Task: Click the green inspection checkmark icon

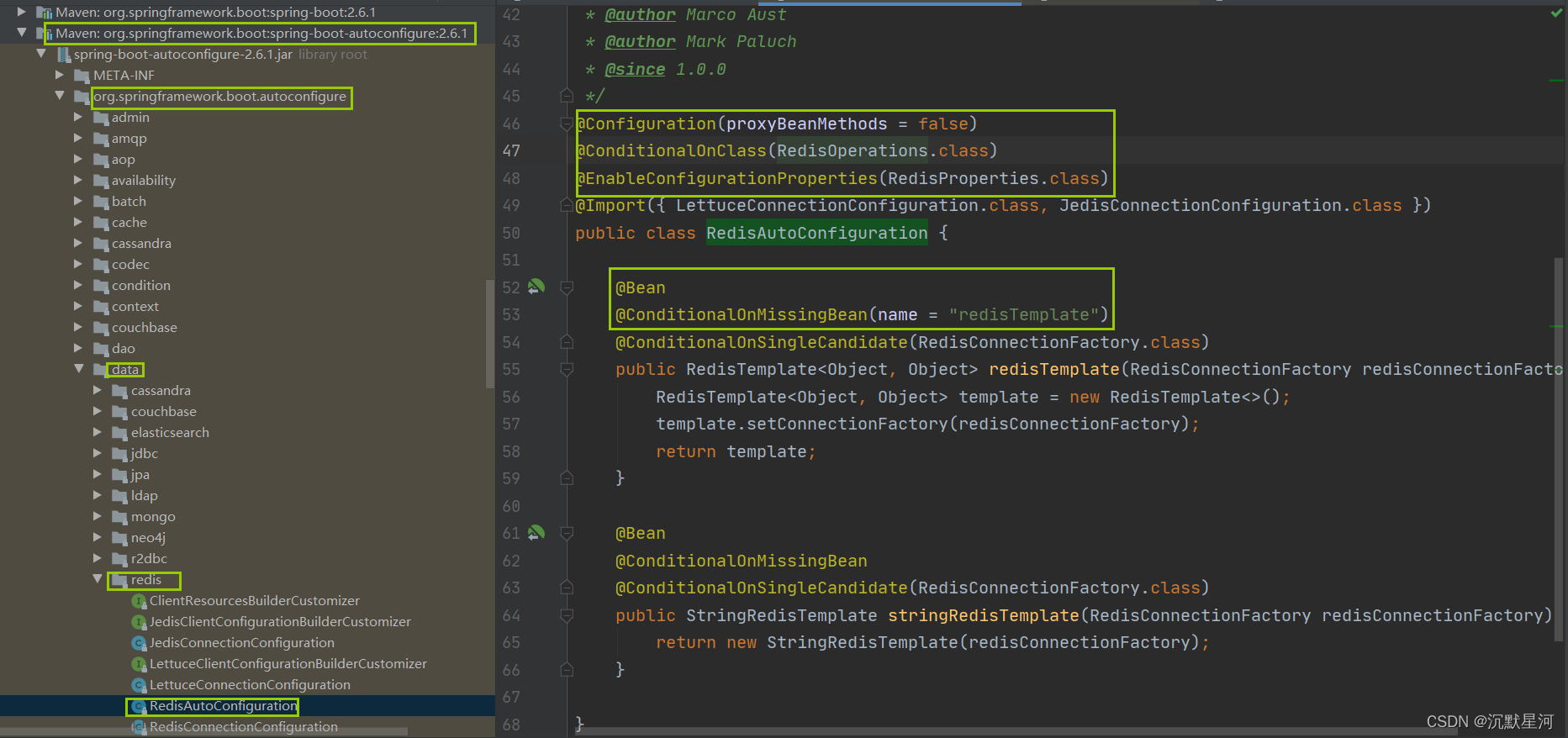Action: (1556, 13)
